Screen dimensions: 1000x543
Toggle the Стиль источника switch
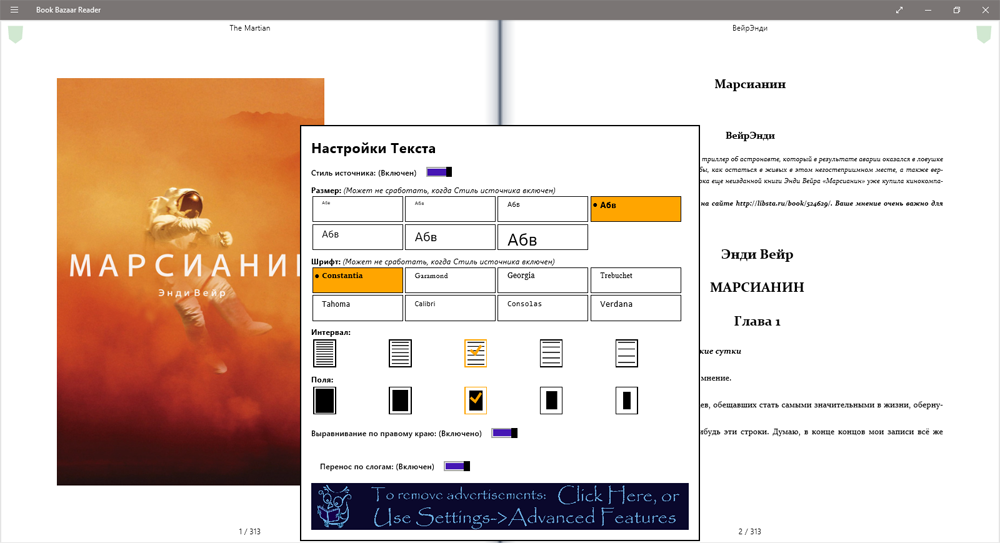coord(439,172)
